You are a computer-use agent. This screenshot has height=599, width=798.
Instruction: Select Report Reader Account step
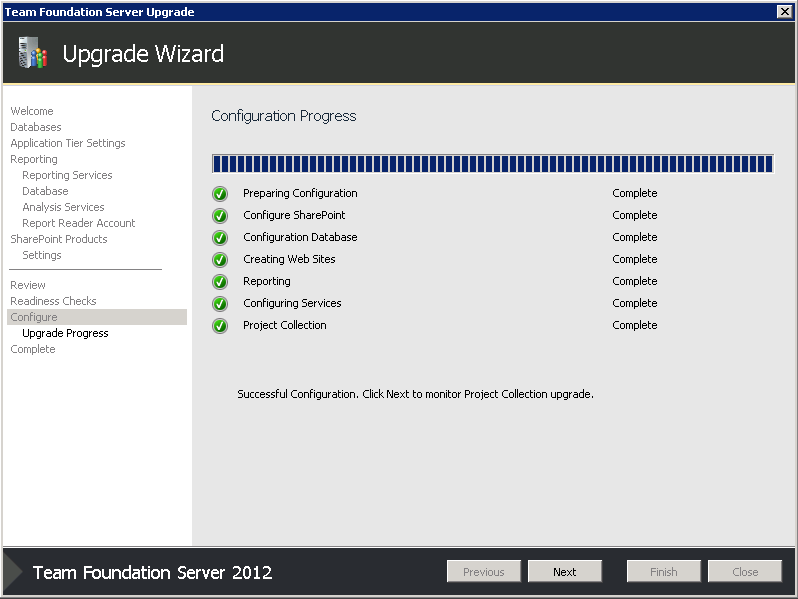tap(79, 223)
